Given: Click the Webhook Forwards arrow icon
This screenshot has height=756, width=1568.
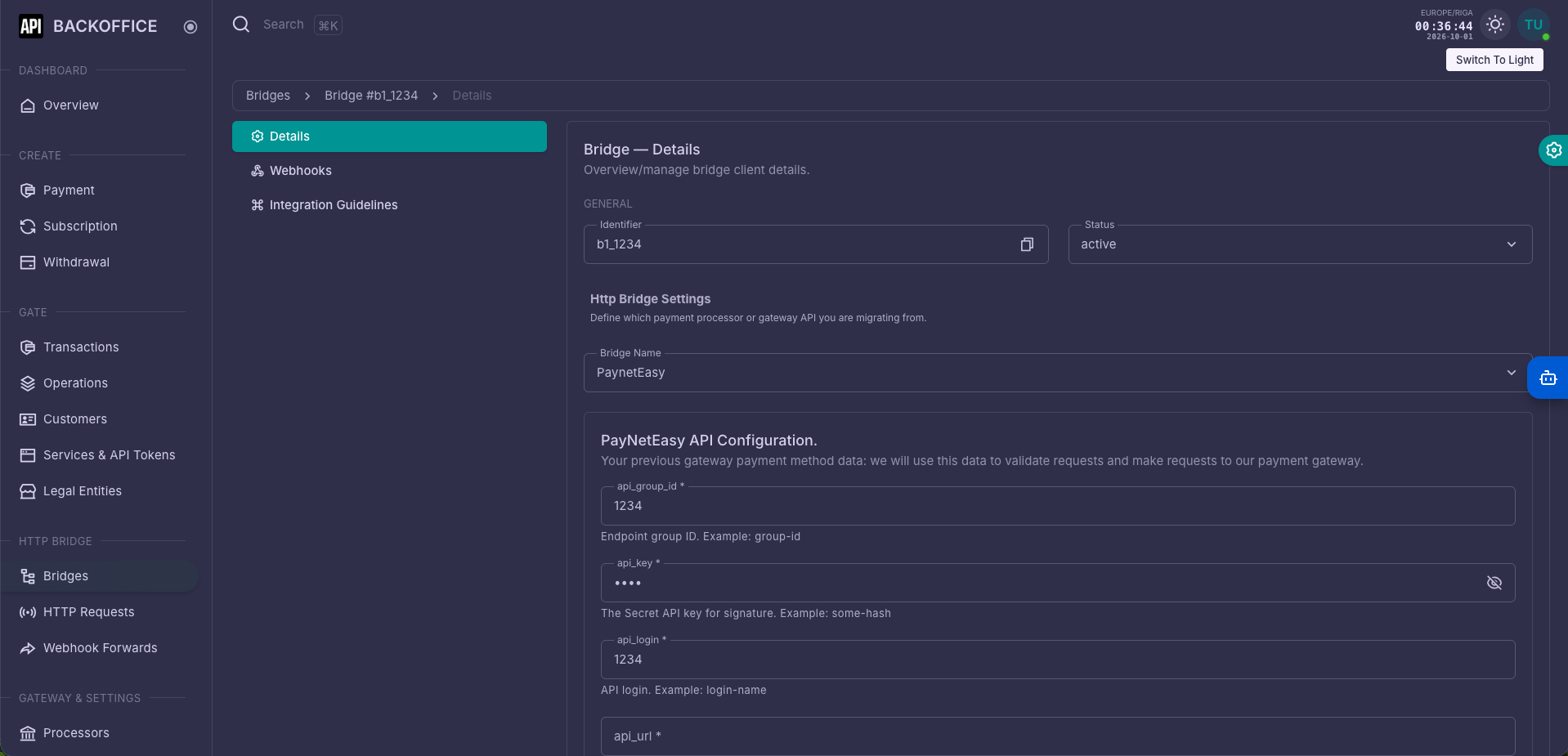Looking at the screenshot, I should 28,648.
